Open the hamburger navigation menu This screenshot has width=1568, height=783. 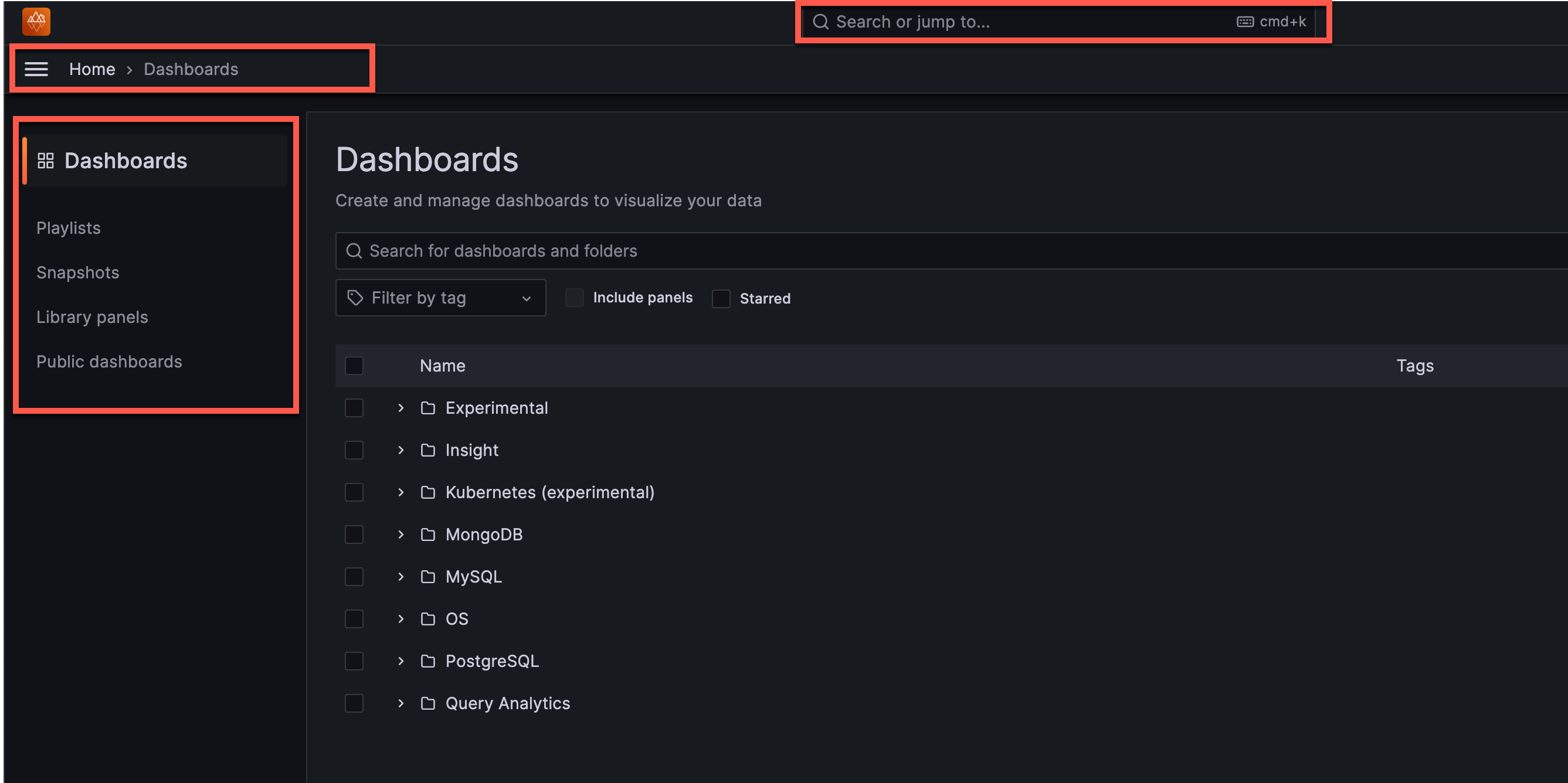pos(36,69)
